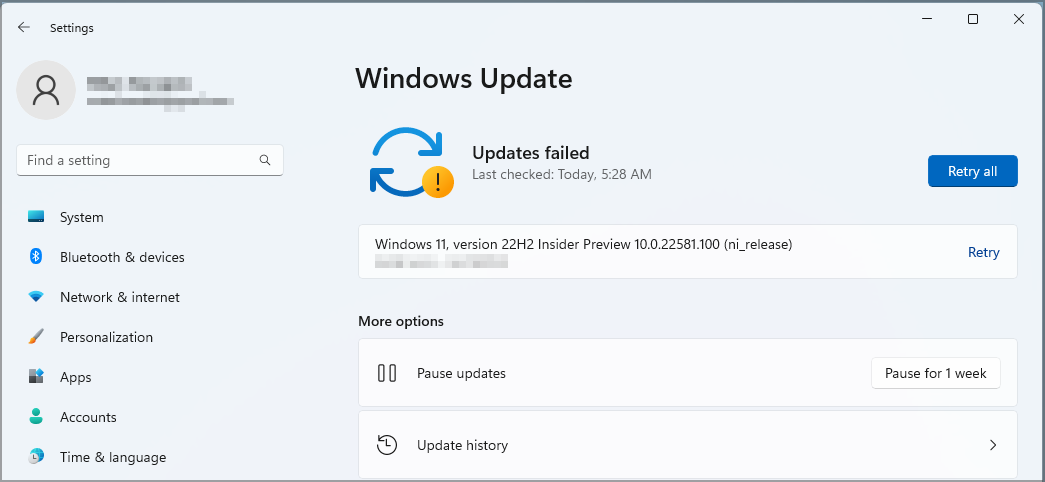Screen dimensions: 1045x482
Task: Click the search magnifier icon
Action: pyautogui.click(x=265, y=160)
